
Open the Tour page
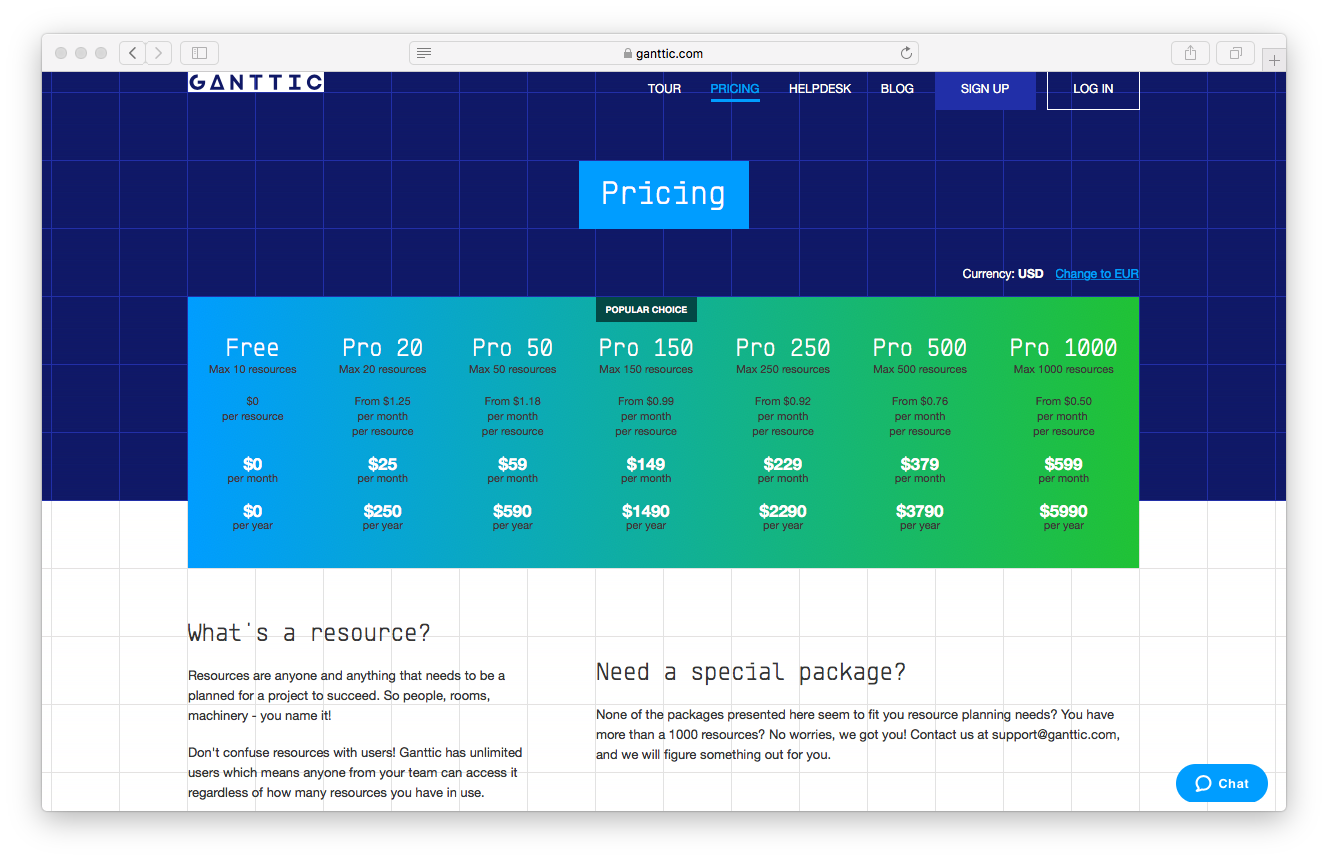[664, 89]
